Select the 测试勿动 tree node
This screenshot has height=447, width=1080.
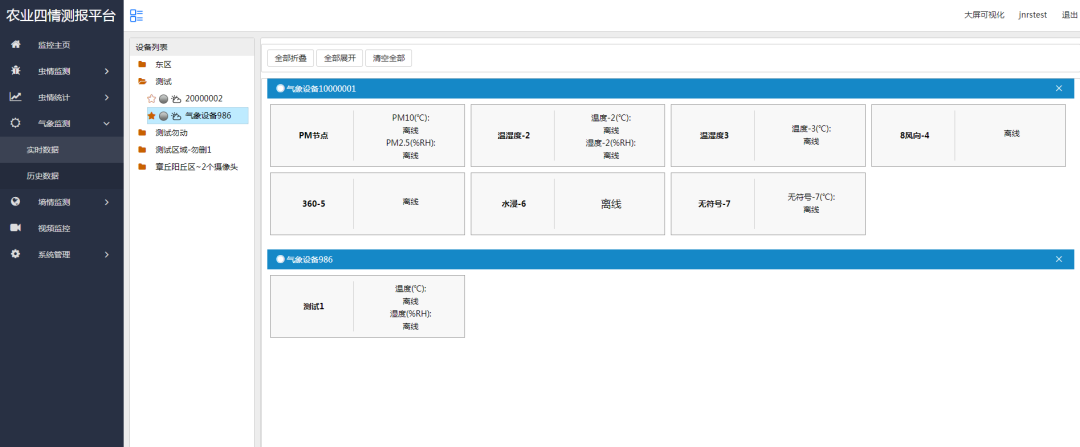(172, 132)
